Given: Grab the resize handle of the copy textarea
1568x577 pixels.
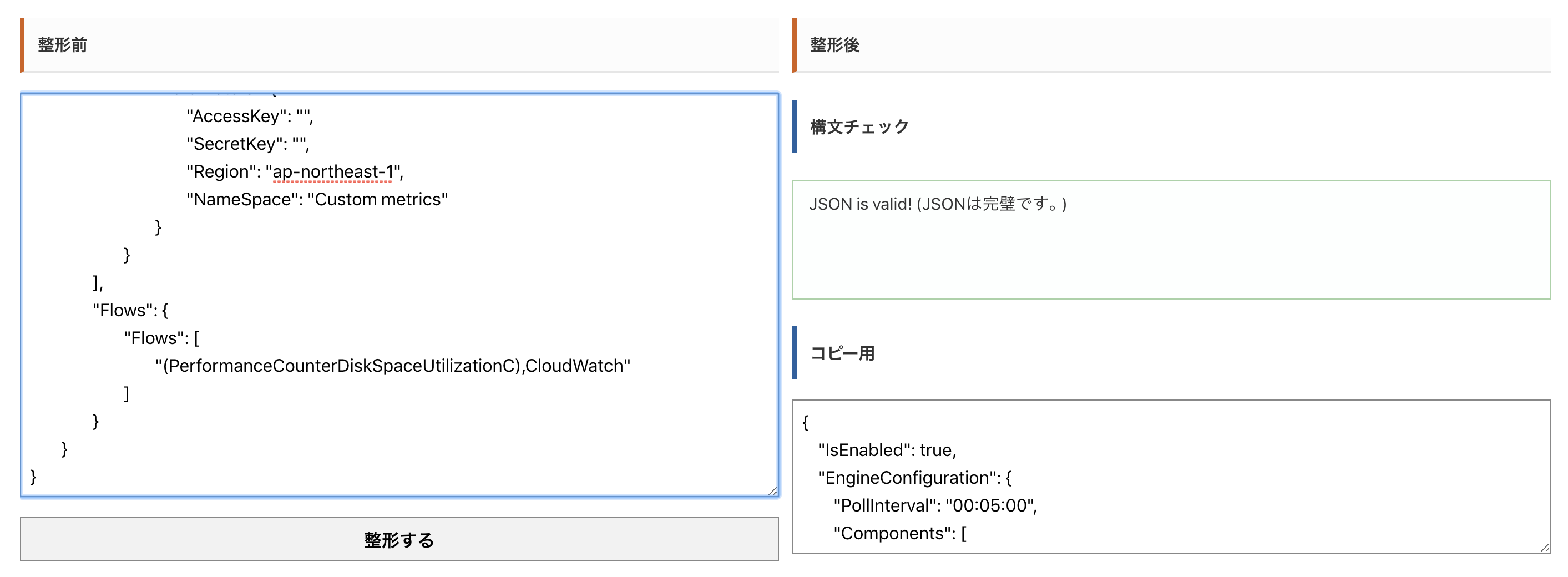Looking at the screenshot, I should [x=1545, y=547].
